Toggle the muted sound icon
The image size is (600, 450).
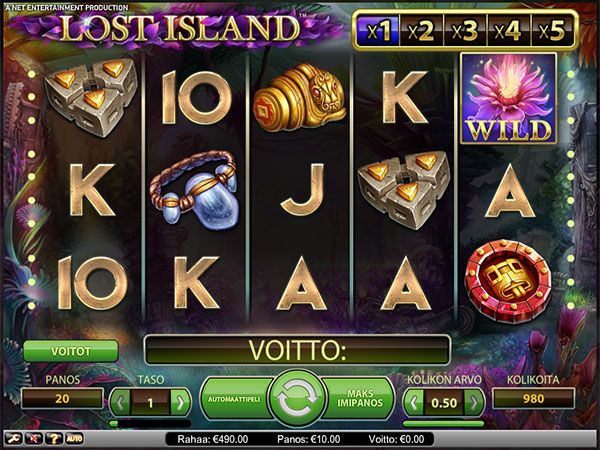[33, 439]
